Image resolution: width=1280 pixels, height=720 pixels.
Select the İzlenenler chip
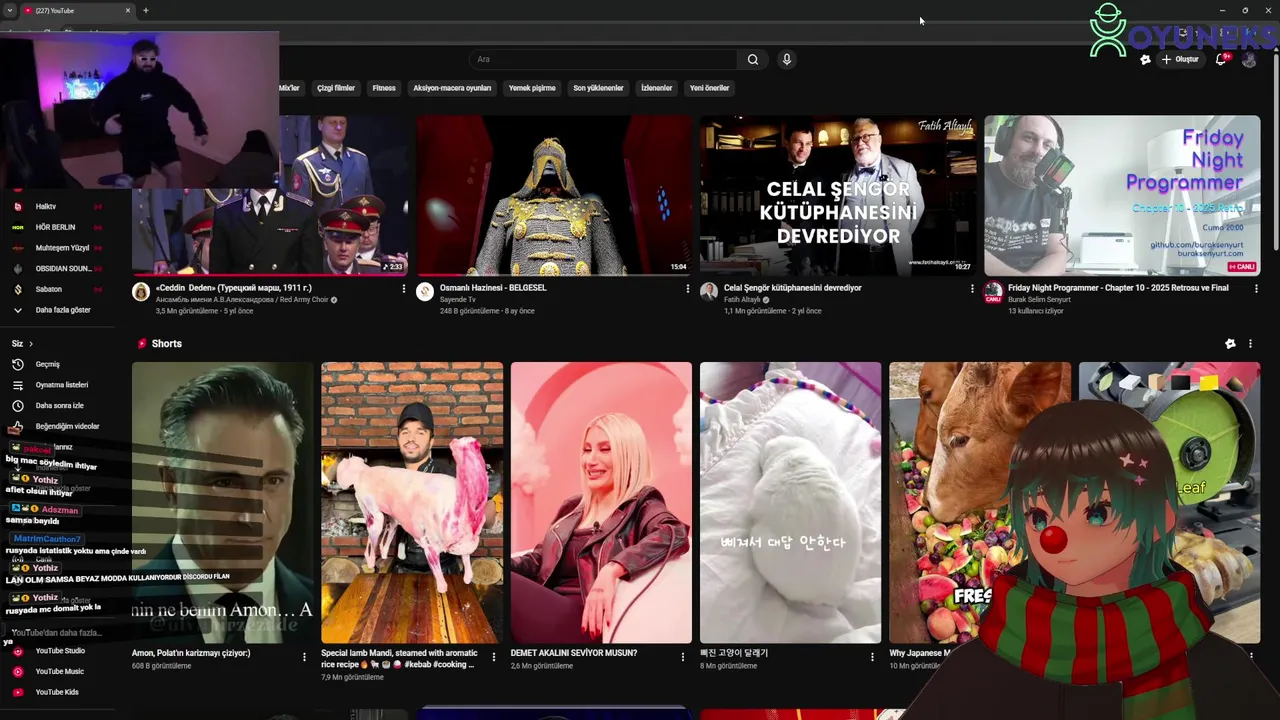(657, 88)
